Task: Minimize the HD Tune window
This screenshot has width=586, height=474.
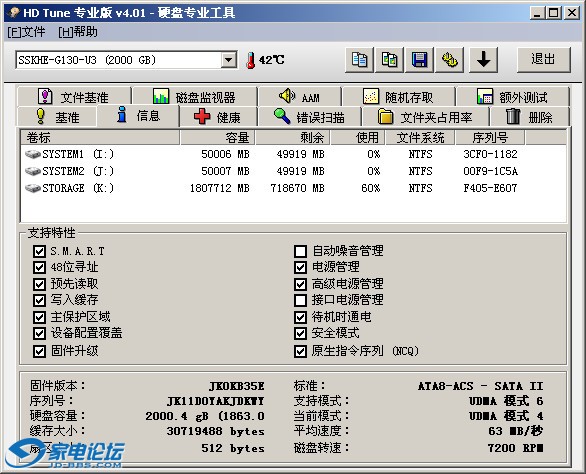Action: (537, 13)
